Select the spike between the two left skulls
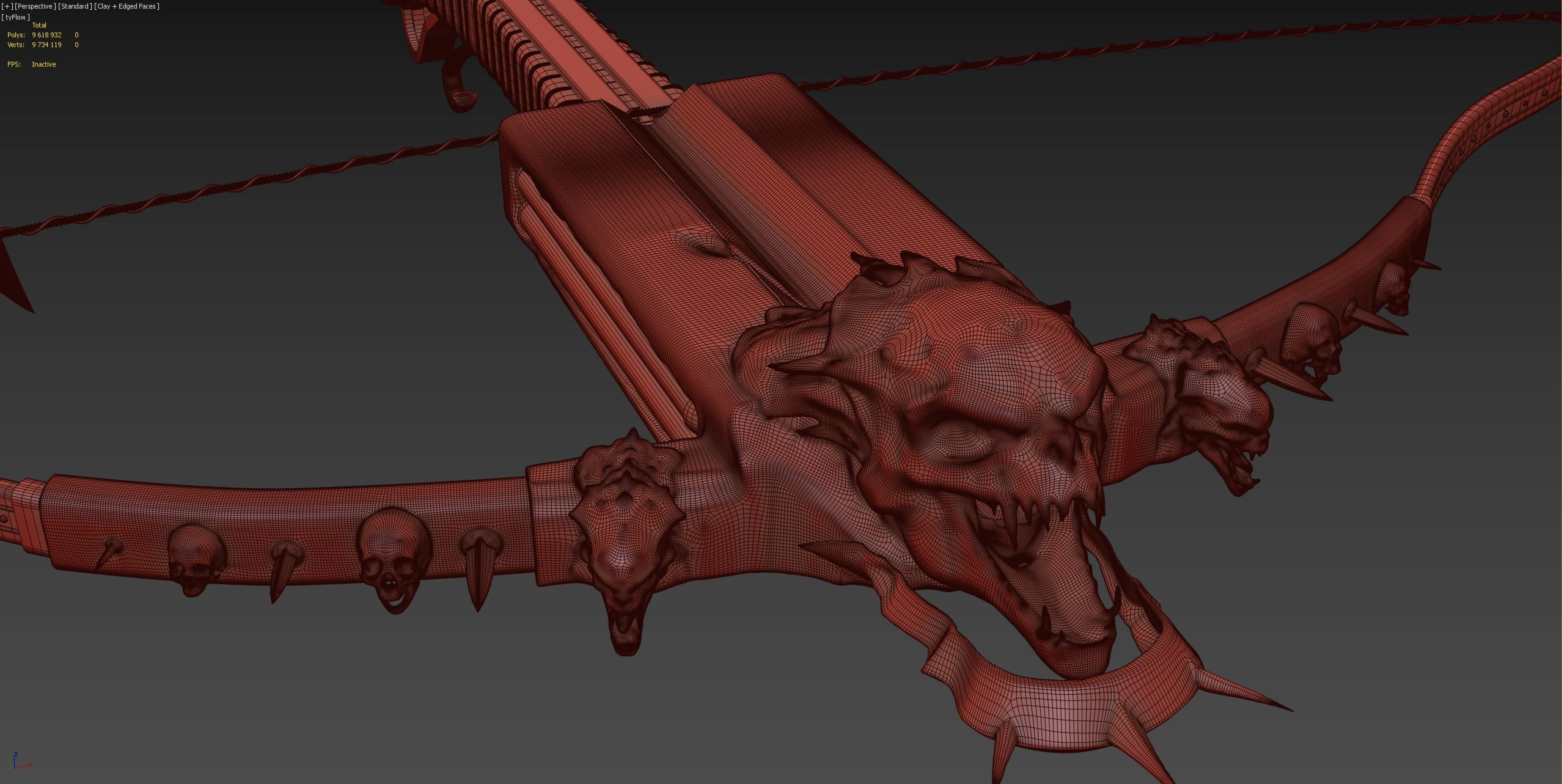Viewport: 1562px width, 784px height. (282, 571)
